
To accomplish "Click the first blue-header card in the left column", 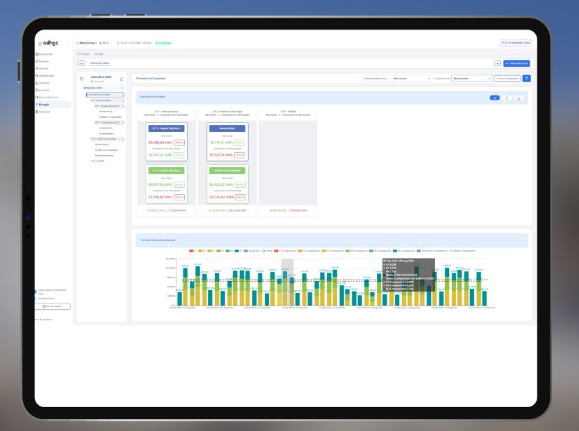I will point(167,142).
